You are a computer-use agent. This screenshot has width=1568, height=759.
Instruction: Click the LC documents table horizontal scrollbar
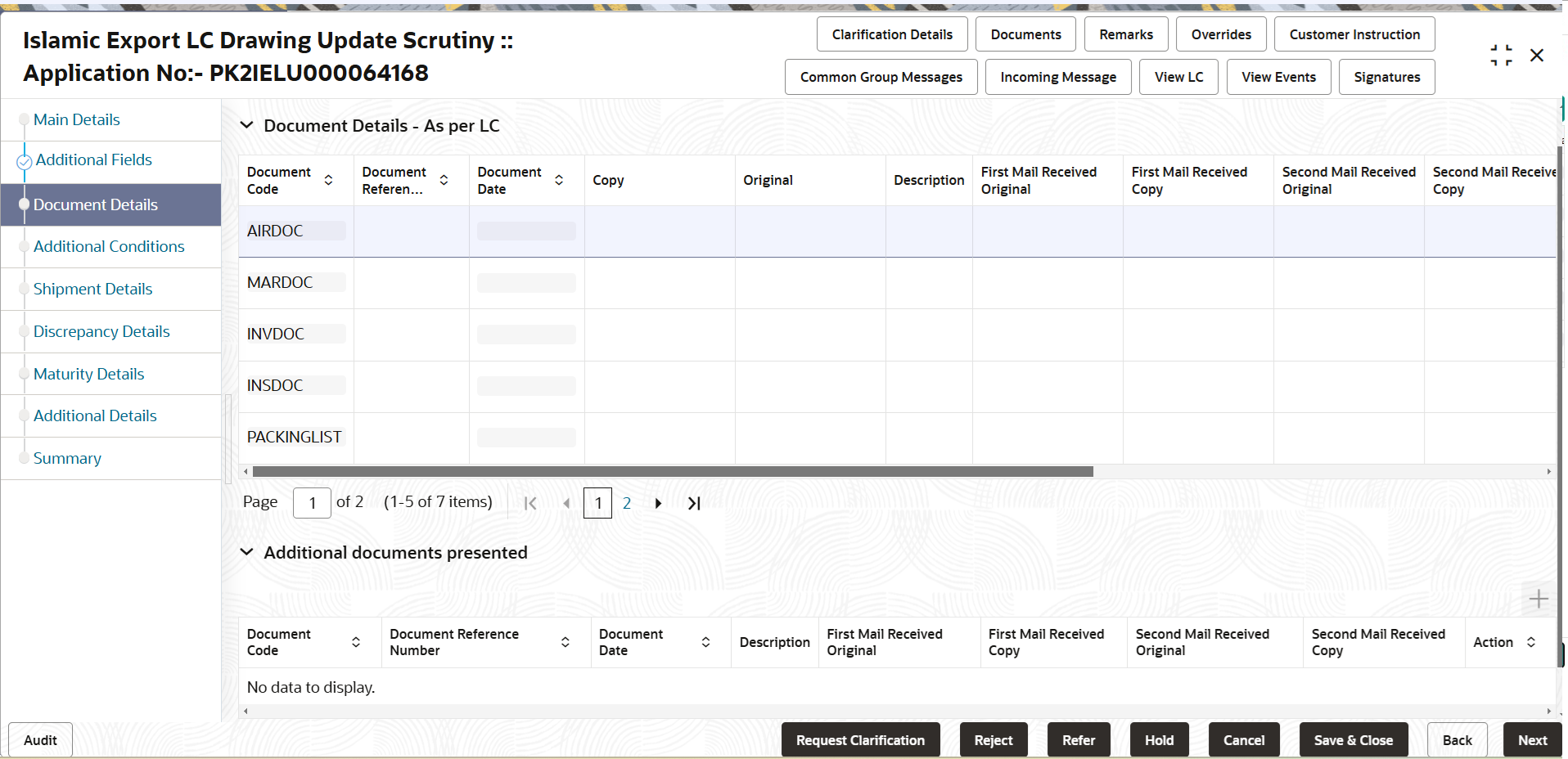coord(673,472)
